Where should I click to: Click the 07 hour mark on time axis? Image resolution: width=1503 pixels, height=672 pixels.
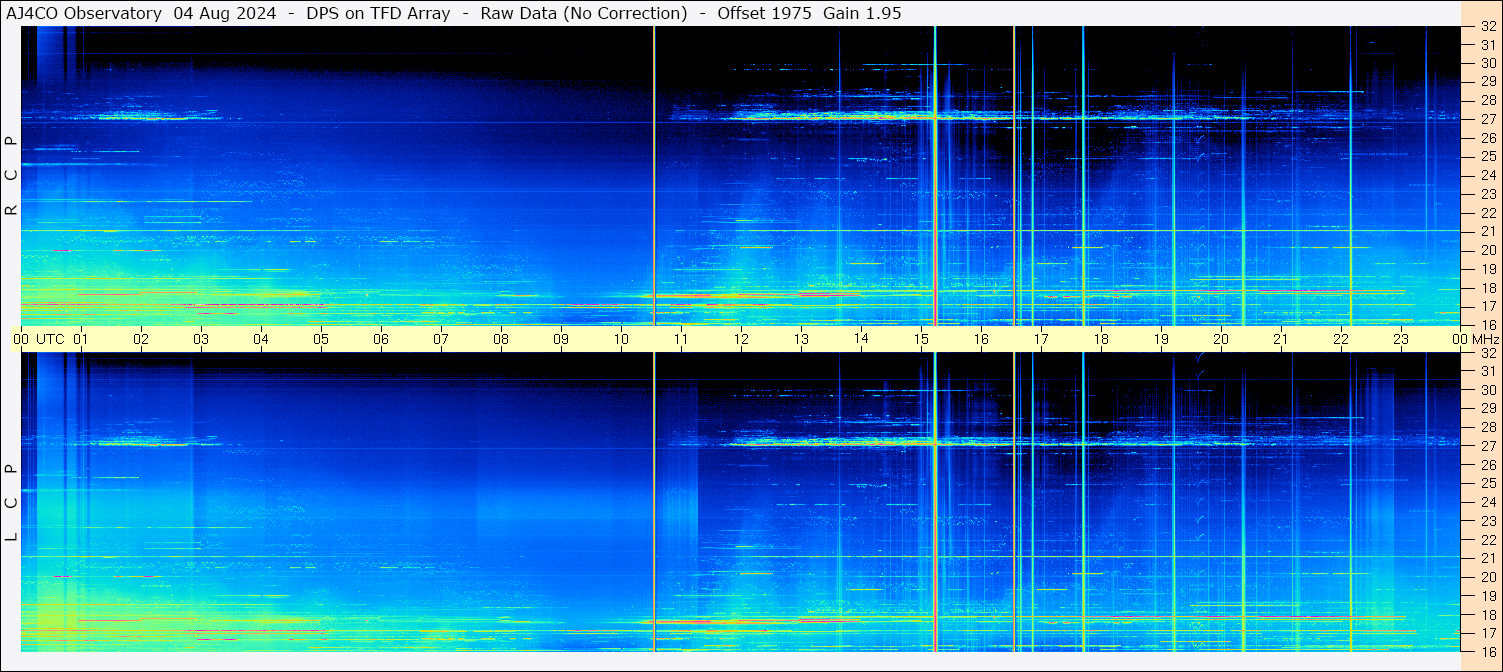tap(441, 339)
